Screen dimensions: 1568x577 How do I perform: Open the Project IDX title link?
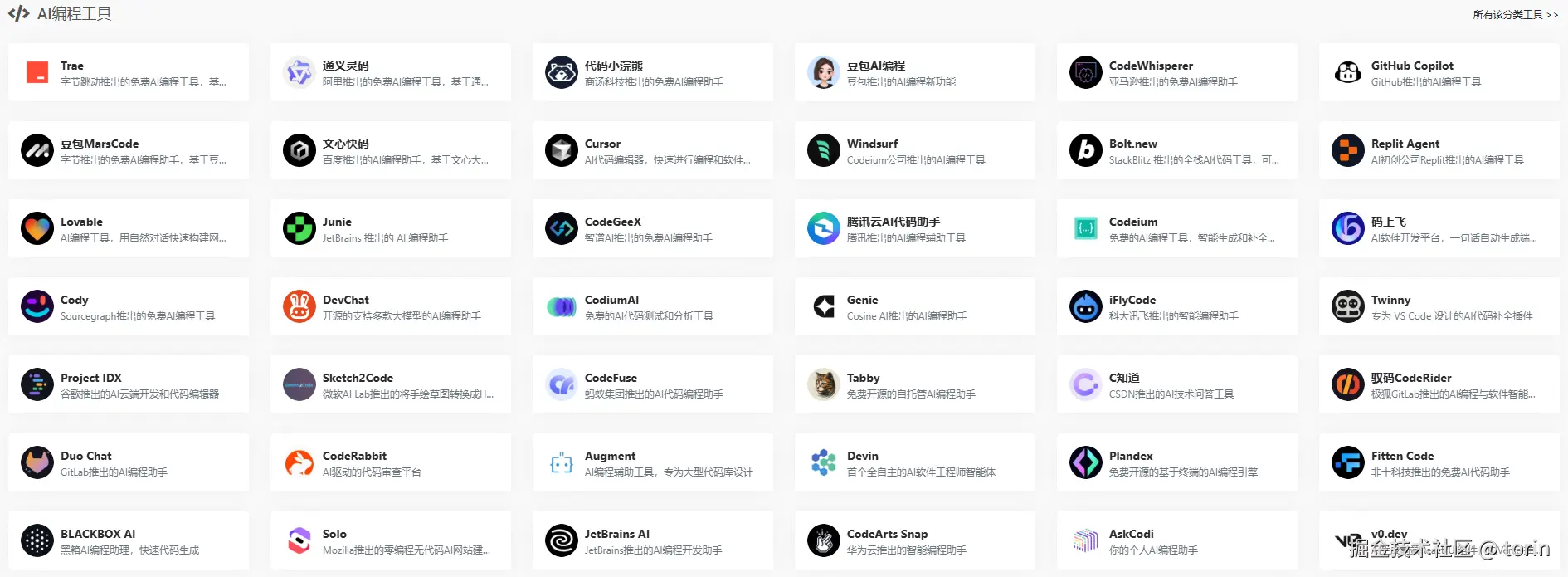pos(91,378)
